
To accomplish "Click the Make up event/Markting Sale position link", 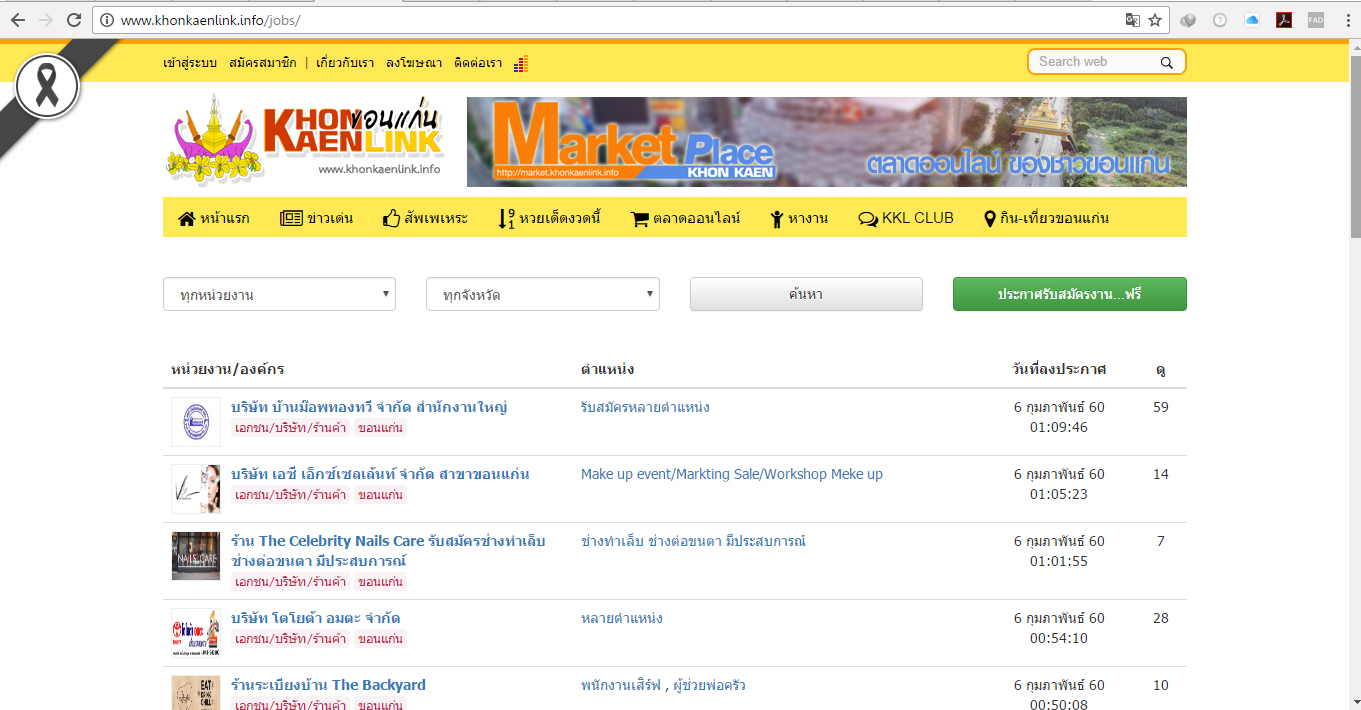I will (x=732, y=474).
